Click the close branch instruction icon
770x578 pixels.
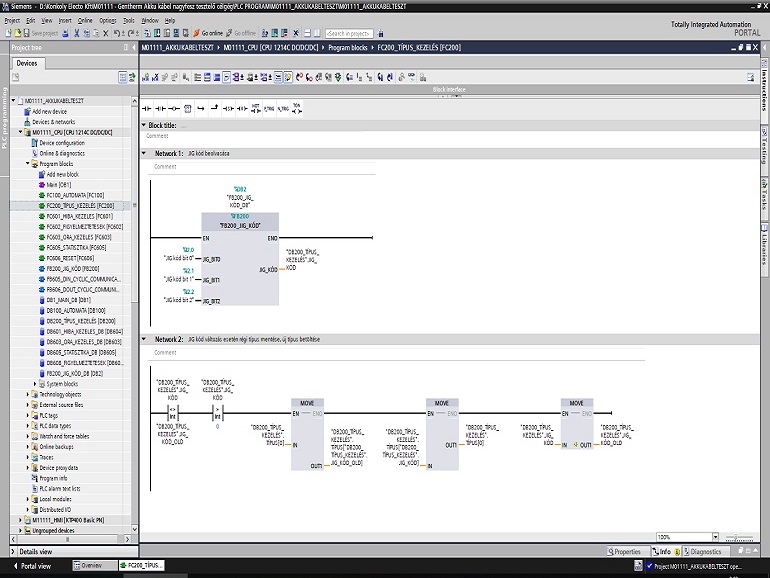215,109
